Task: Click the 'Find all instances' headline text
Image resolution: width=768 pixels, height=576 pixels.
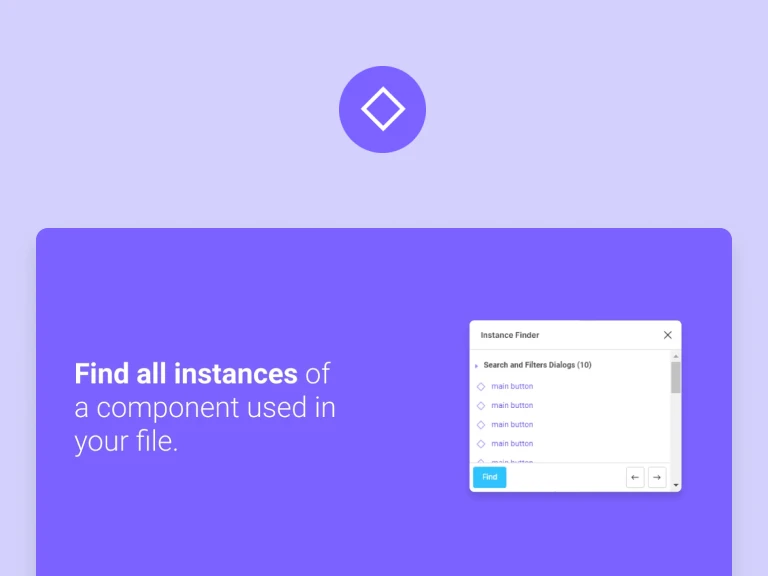Action: [x=186, y=373]
